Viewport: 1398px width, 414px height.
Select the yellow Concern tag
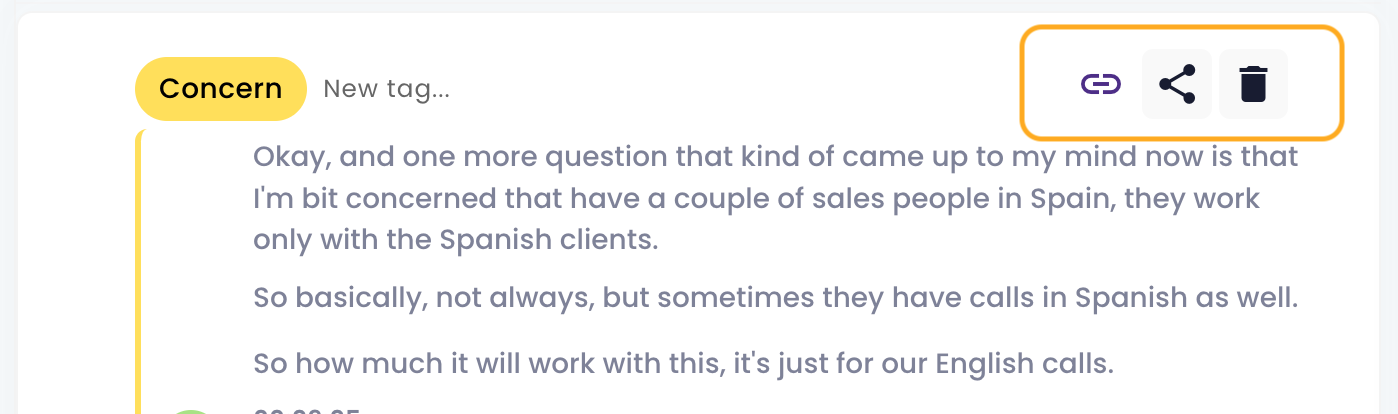220,89
